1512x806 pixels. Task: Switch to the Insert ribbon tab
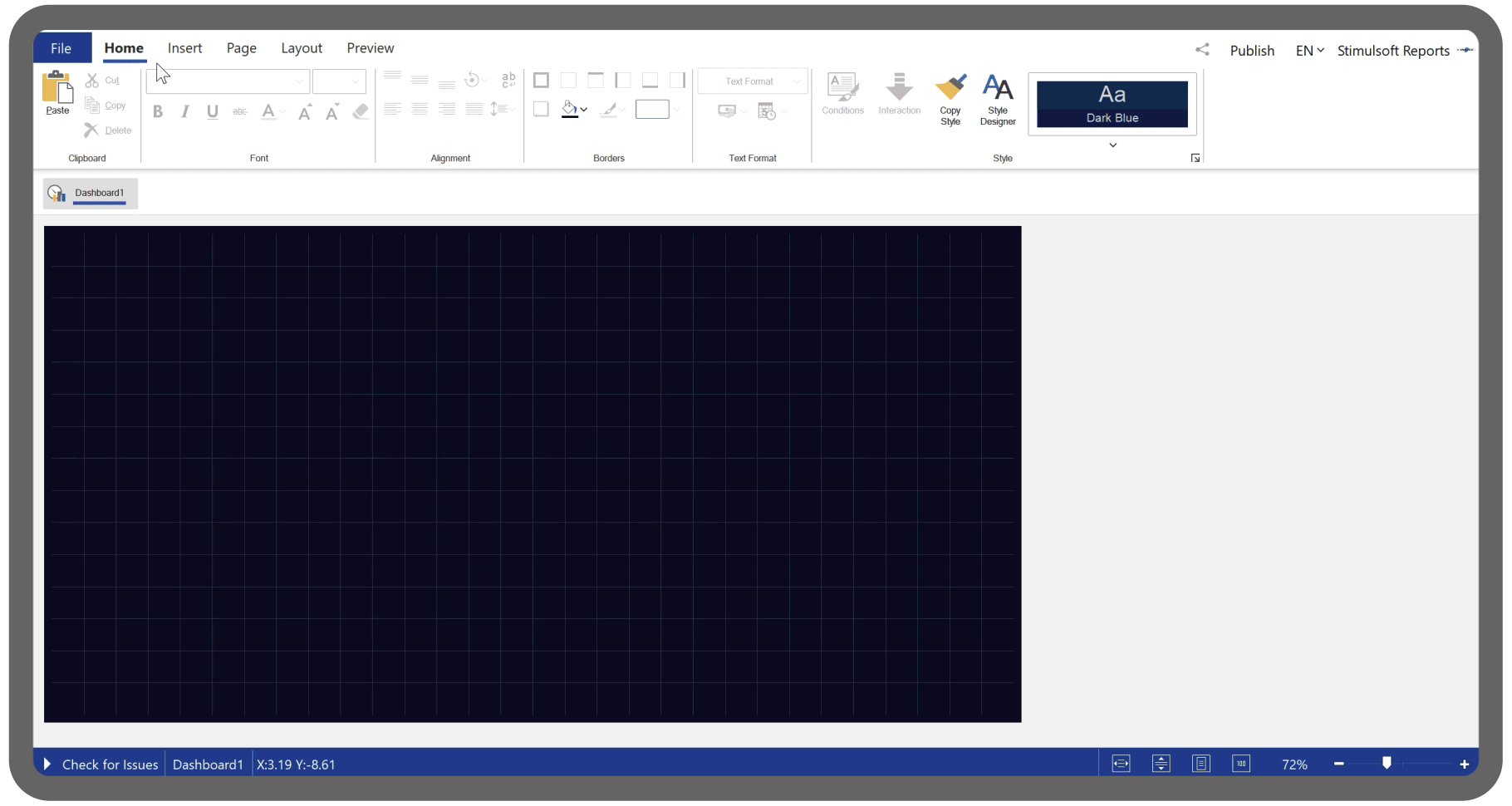pos(184,48)
